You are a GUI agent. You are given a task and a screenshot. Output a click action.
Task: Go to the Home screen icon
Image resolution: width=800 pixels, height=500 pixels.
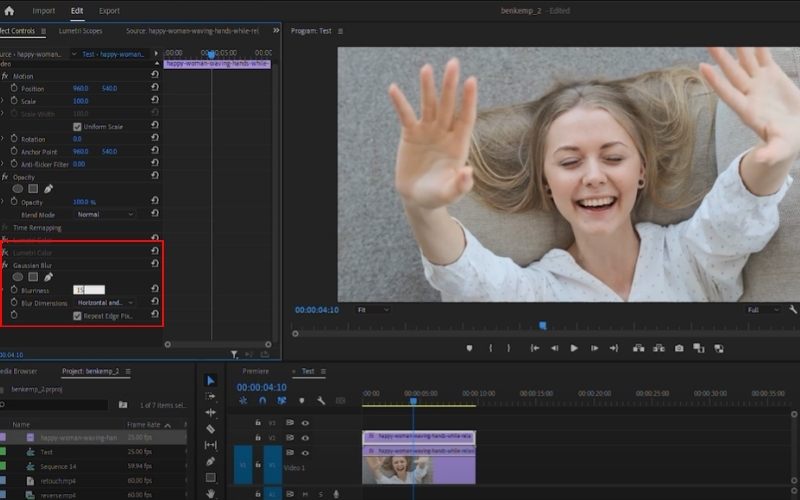(10, 11)
